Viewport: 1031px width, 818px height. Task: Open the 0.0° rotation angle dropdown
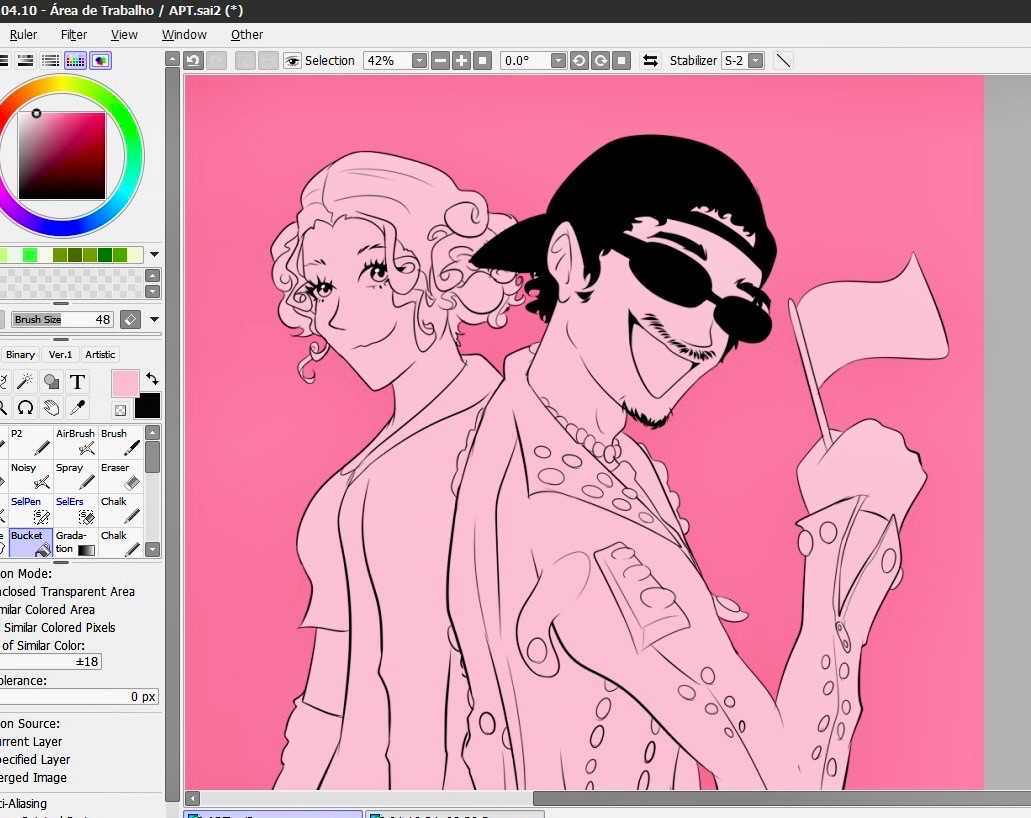558,60
